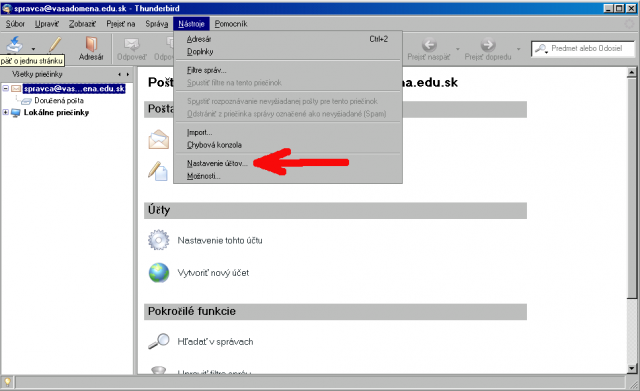Open the Get Mail dropdown arrow
The width and height of the screenshot is (640, 391).
click(33, 49)
